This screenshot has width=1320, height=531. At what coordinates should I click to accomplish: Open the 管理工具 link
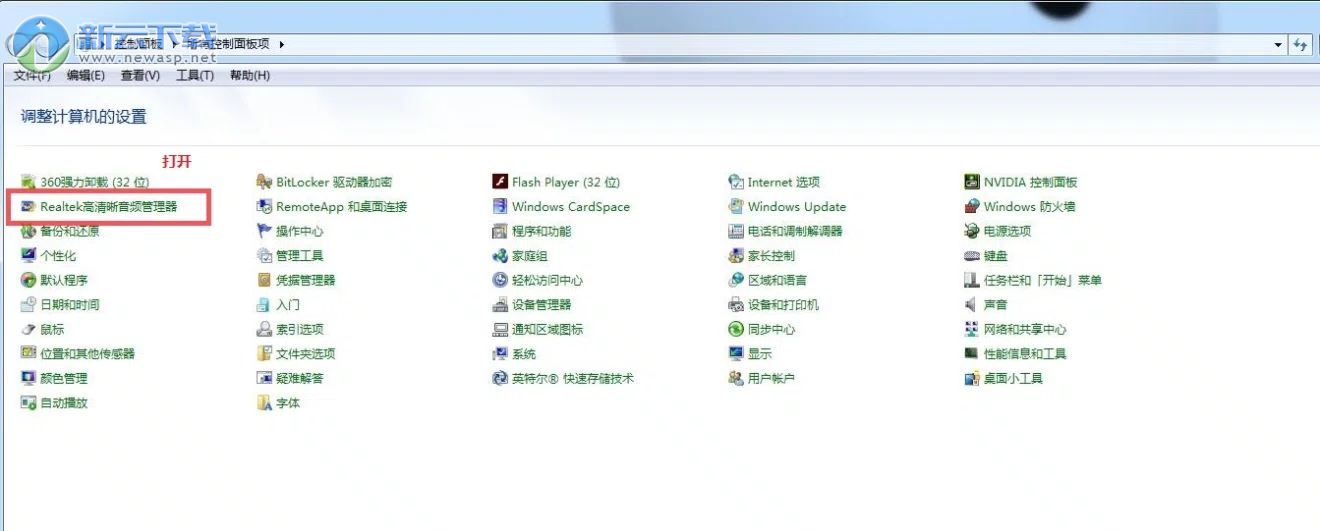(300, 256)
